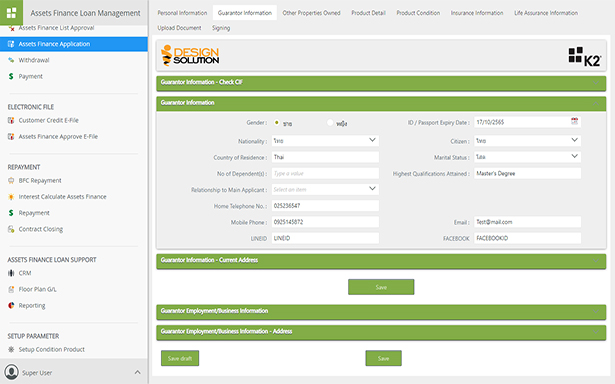
Task: Click the BFC Repayment icon
Action: (11, 180)
